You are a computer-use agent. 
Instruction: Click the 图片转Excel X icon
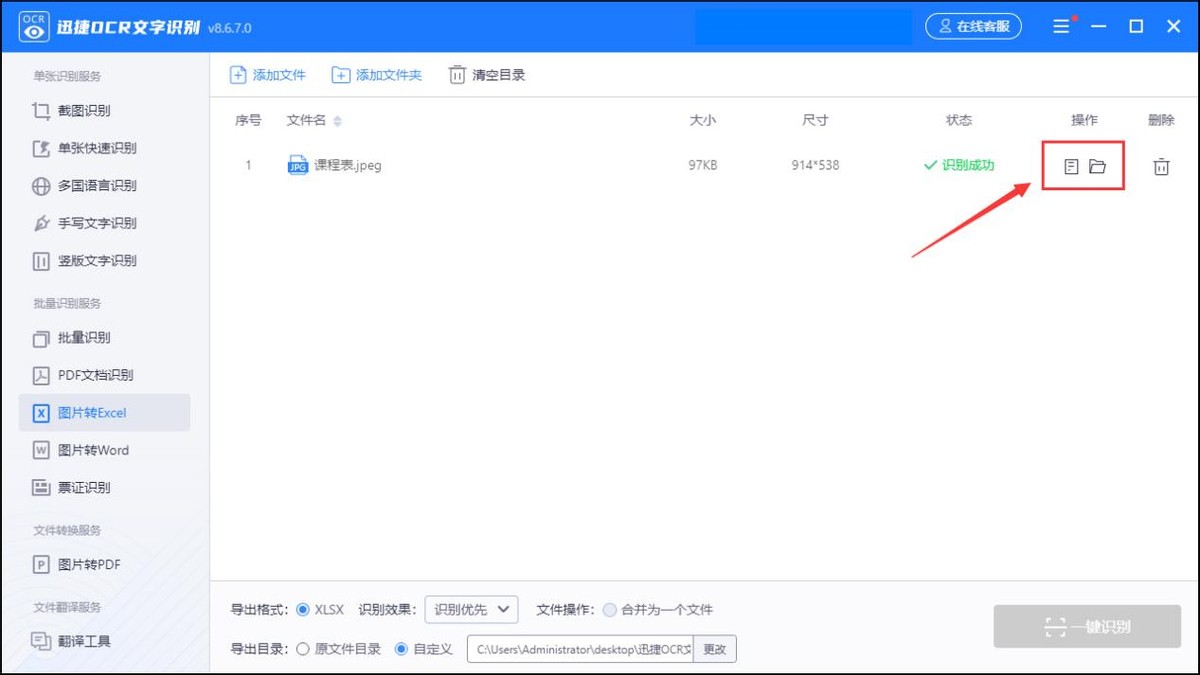[x=41, y=413]
